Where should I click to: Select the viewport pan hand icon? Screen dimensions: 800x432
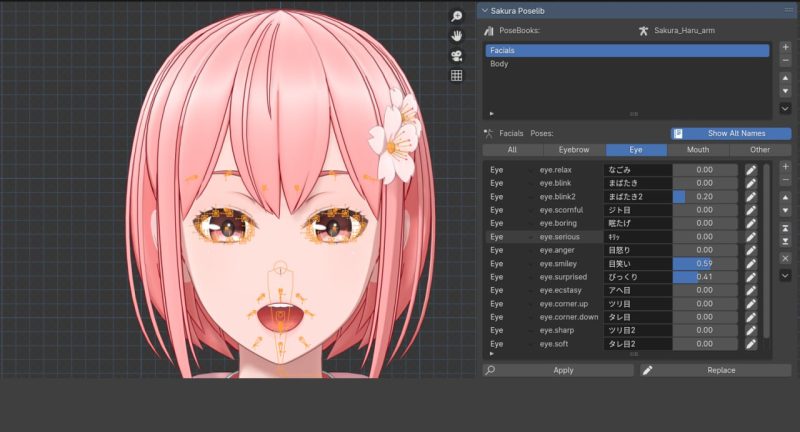tap(456, 36)
